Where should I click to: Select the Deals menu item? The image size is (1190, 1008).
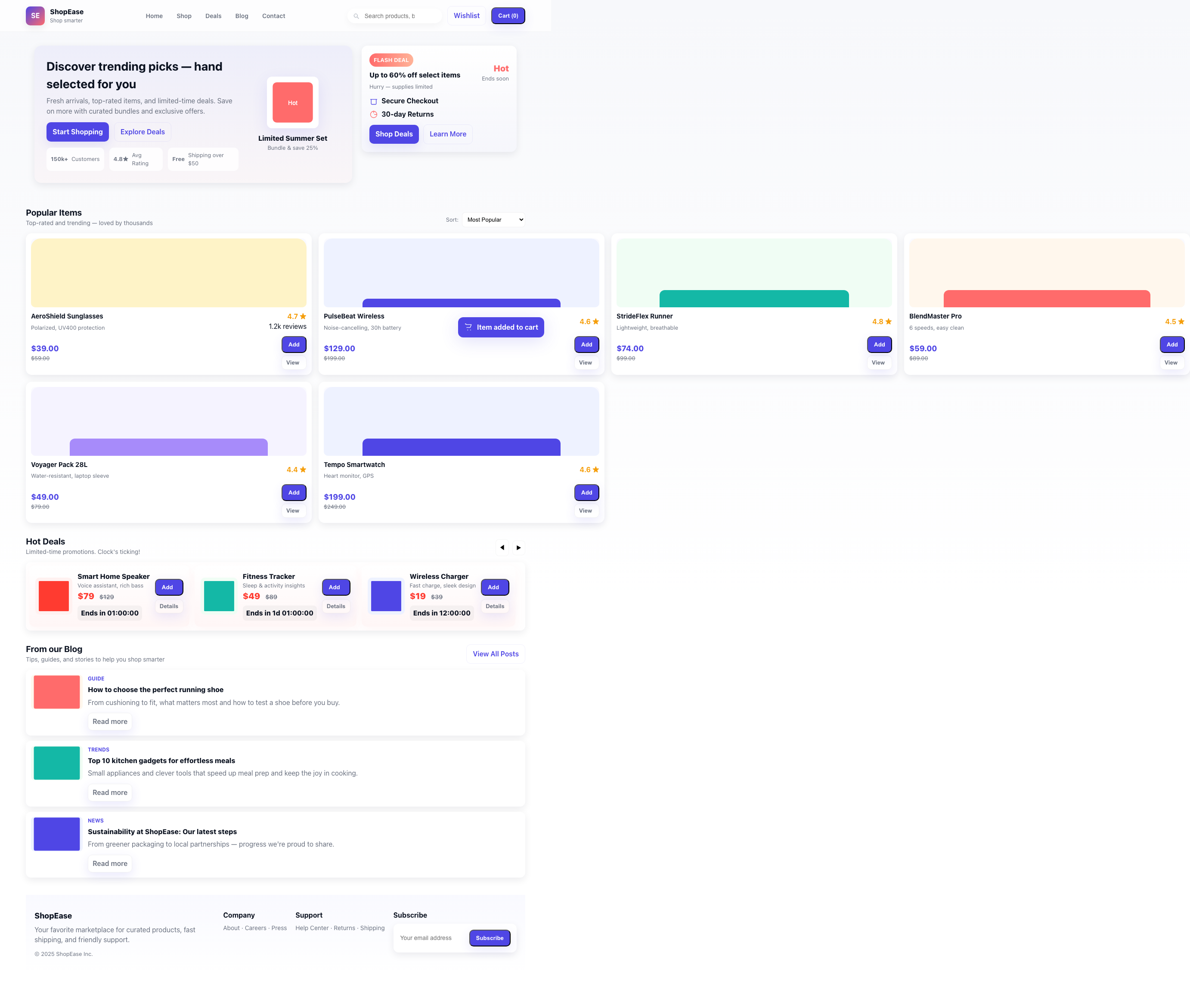click(x=213, y=15)
